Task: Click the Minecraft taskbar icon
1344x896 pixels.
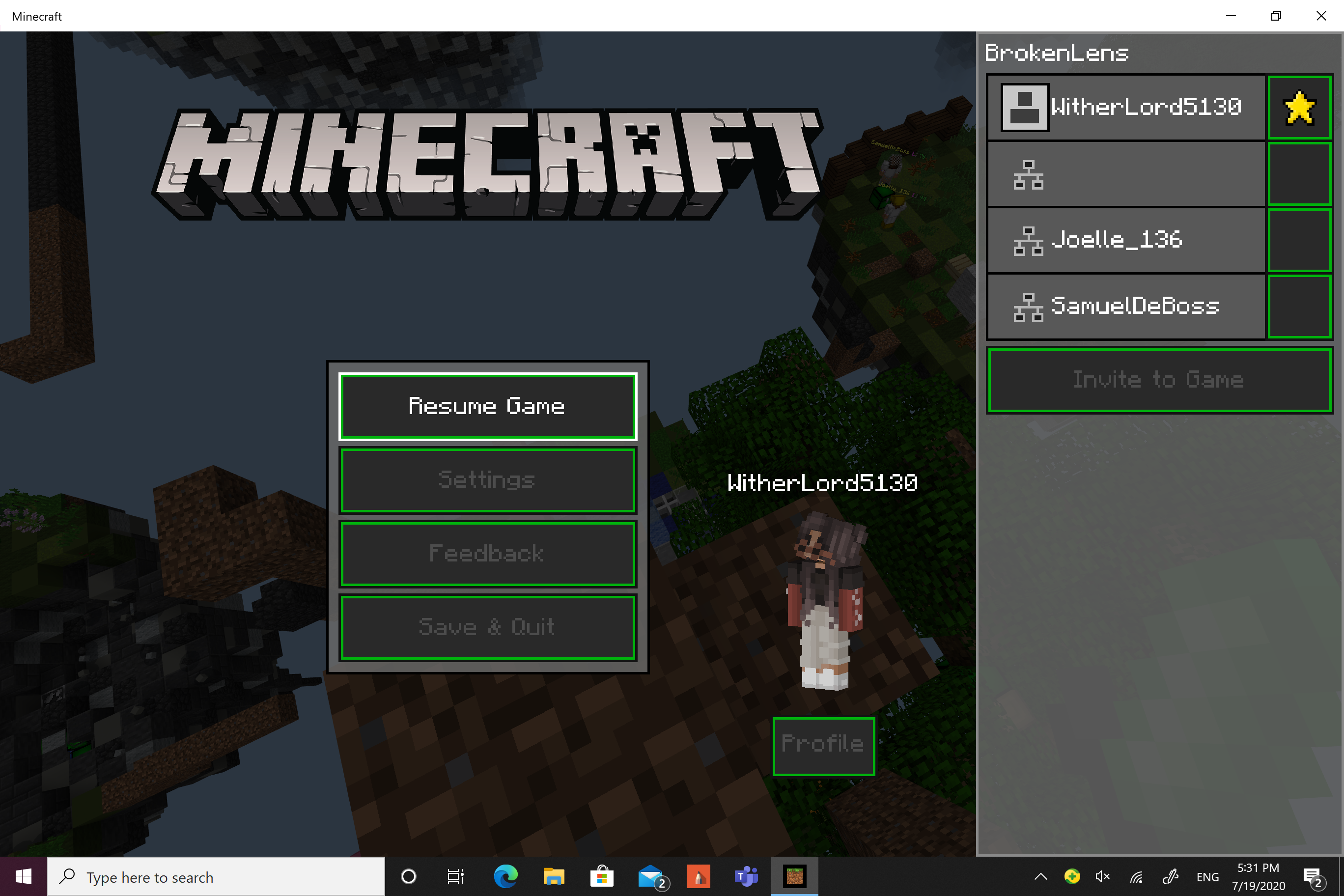Action: click(x=795, y=876)
